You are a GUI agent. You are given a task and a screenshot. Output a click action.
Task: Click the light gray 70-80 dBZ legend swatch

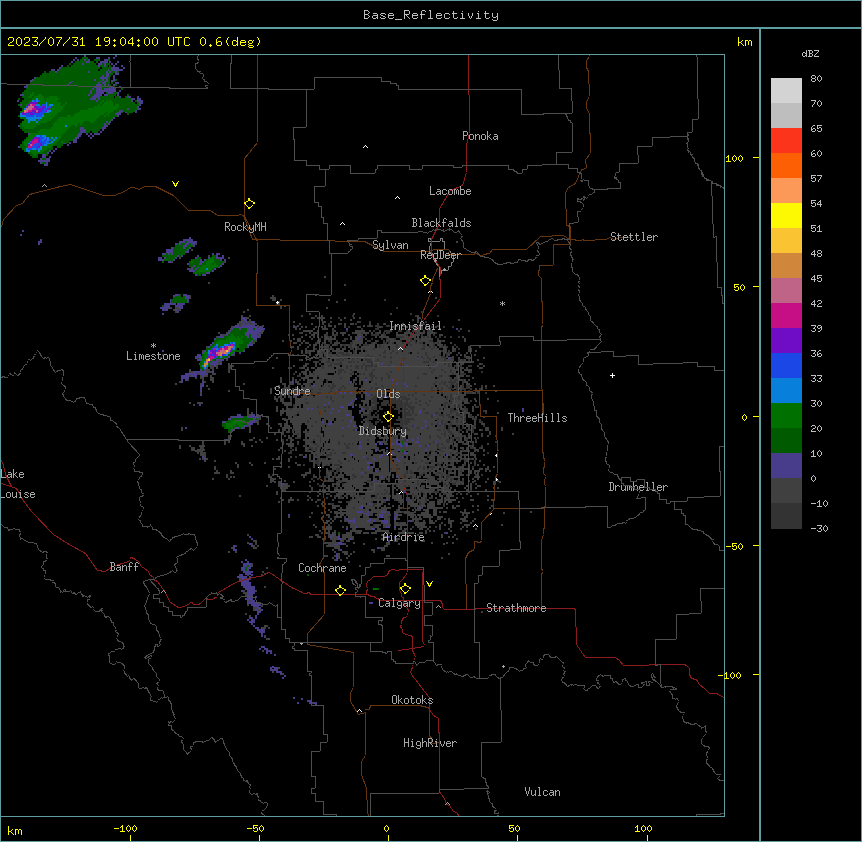coord(786,91)
